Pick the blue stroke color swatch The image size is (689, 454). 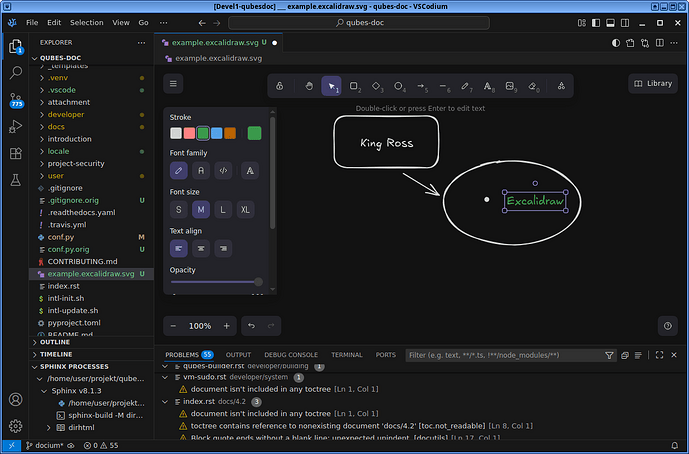(217, 133)
